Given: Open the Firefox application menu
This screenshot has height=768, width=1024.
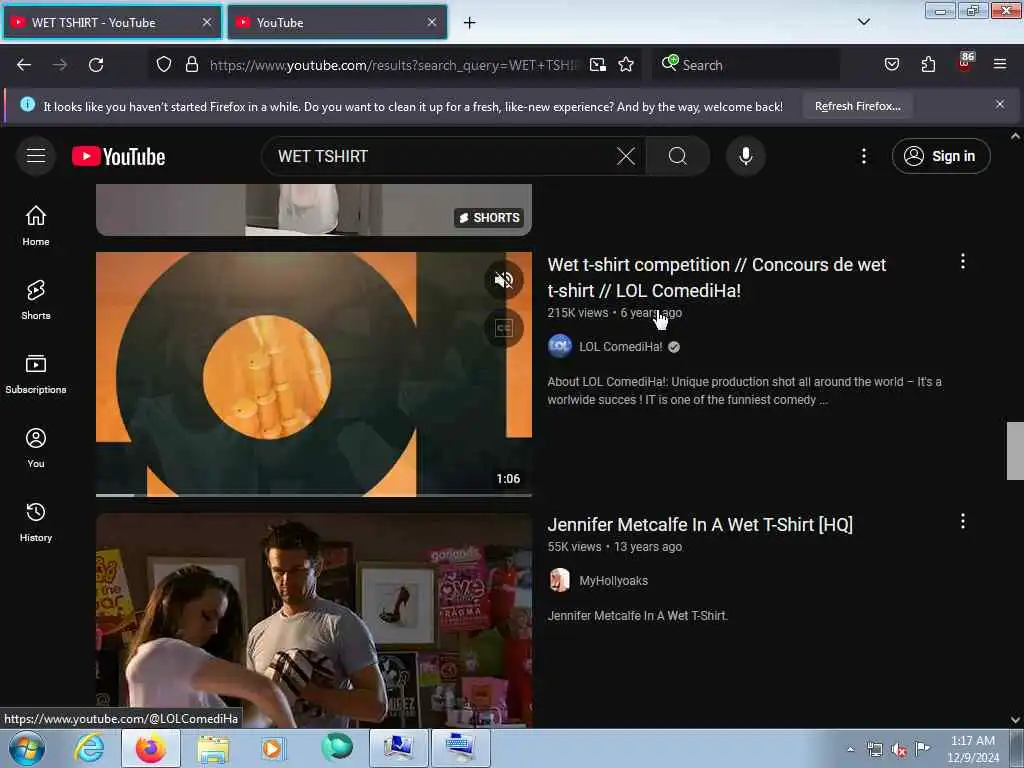Looking at the screenshot, I should 1000,64.
